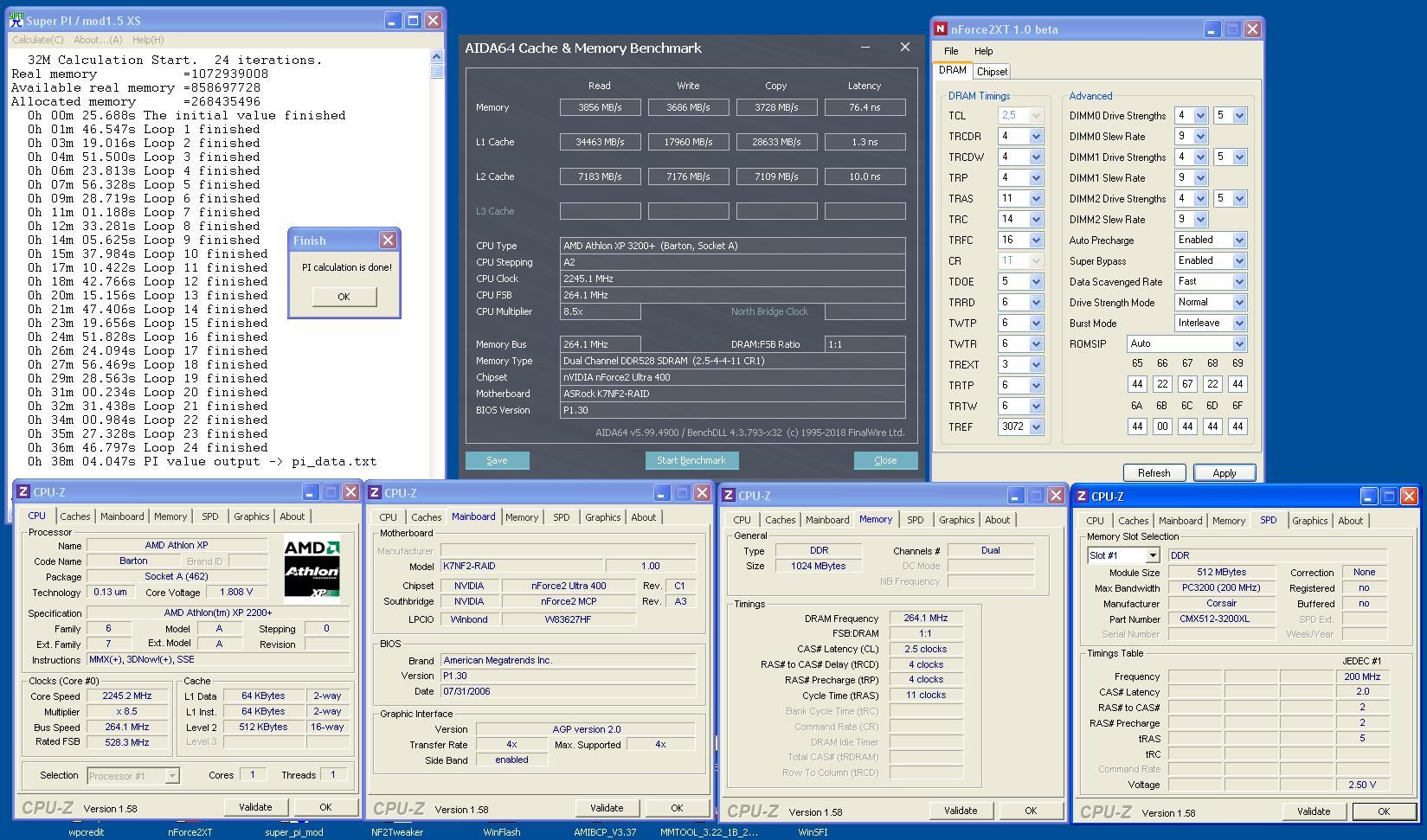Click the AMD Athlon XP logo

312,568
